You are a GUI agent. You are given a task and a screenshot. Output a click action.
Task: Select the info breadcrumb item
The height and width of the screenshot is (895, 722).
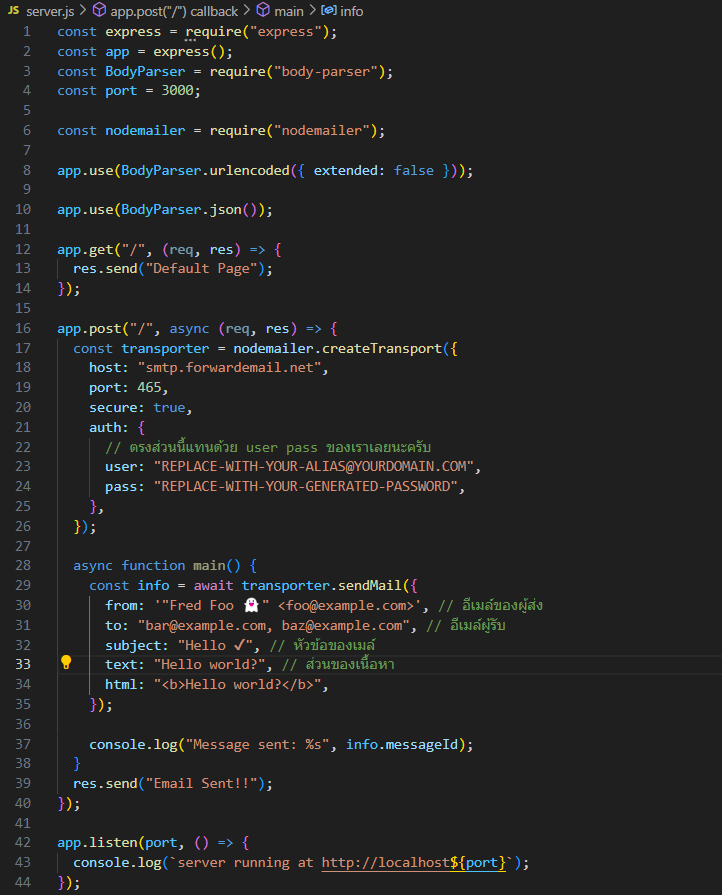(351, 10)
